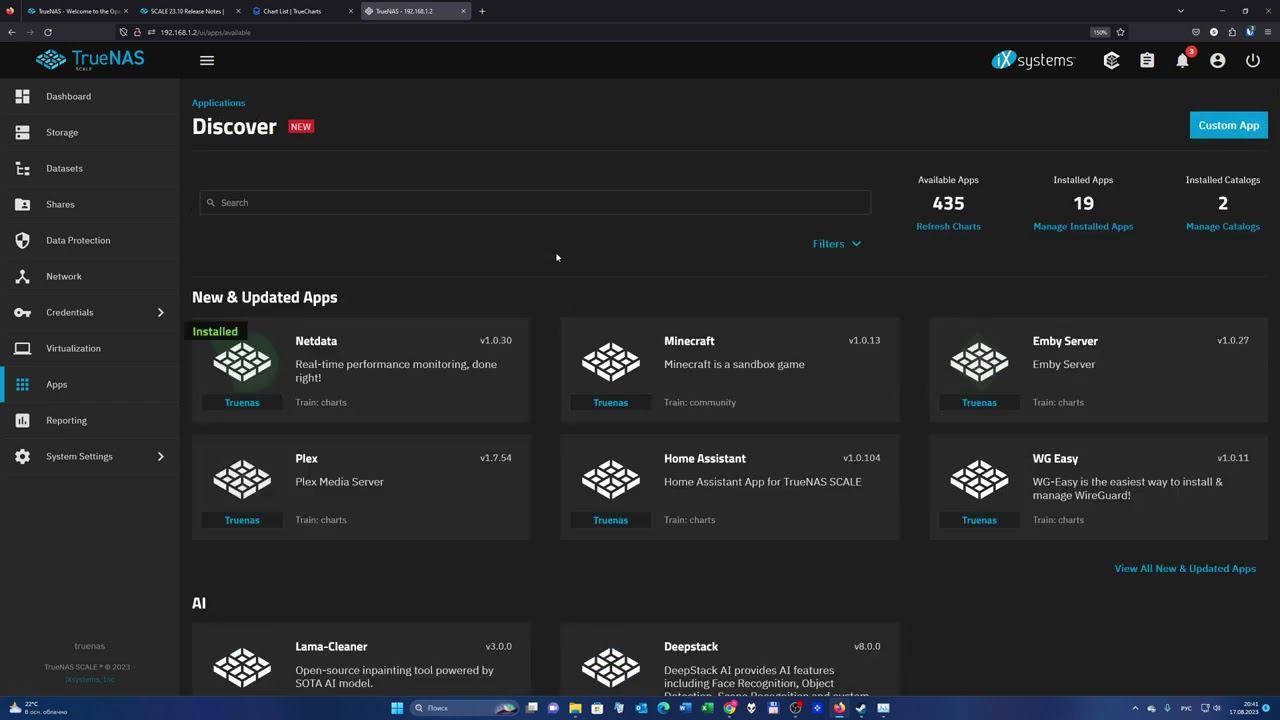Open Shares in the sidebar
Image resolution: width=1280 pixels, height=720 pixels.
tap(60, 204)
